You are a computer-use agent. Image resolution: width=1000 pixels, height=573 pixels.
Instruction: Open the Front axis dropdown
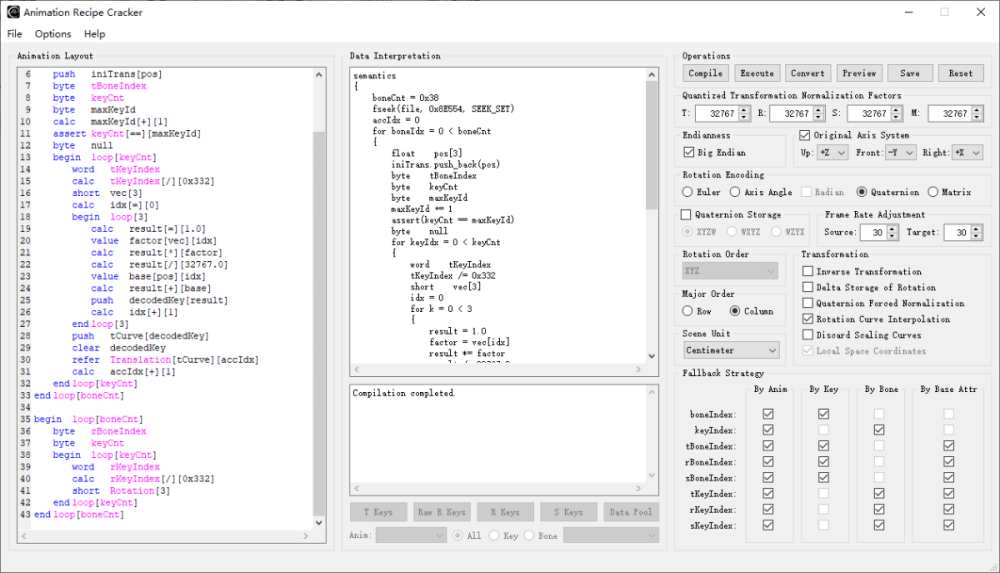point(901,153)
